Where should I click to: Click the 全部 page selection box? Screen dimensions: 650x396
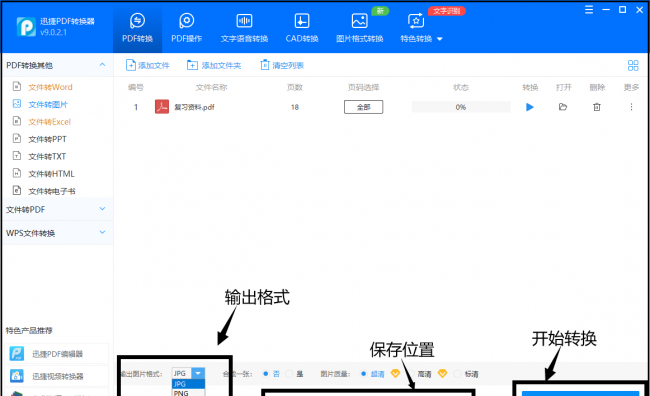tap(364, 107)
